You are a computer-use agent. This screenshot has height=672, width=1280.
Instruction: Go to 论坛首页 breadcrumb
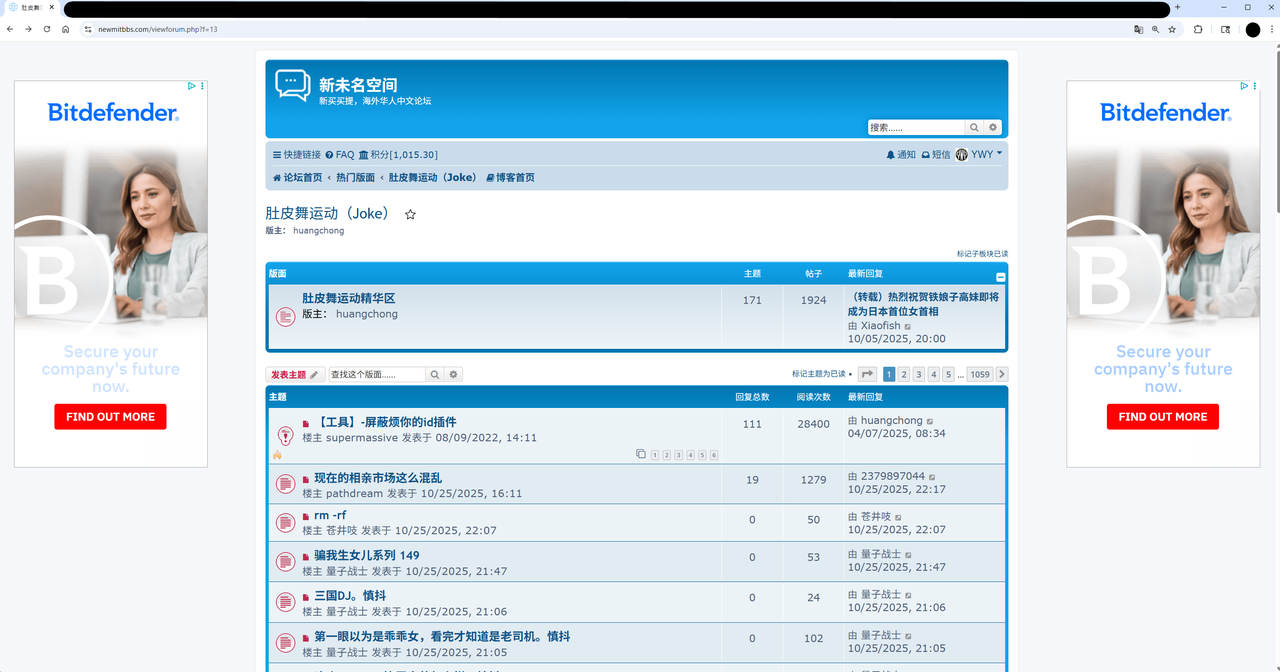coord(298,177)
